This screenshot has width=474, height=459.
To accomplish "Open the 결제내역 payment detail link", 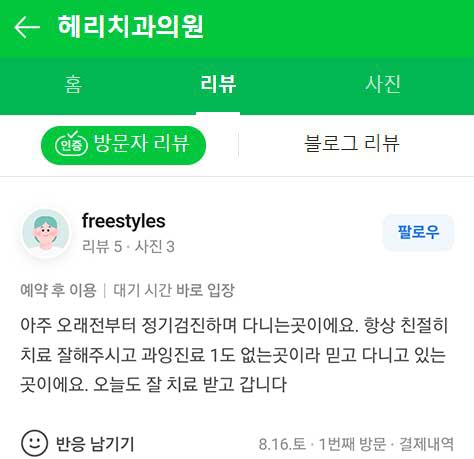I will click(x=426, y=444).
